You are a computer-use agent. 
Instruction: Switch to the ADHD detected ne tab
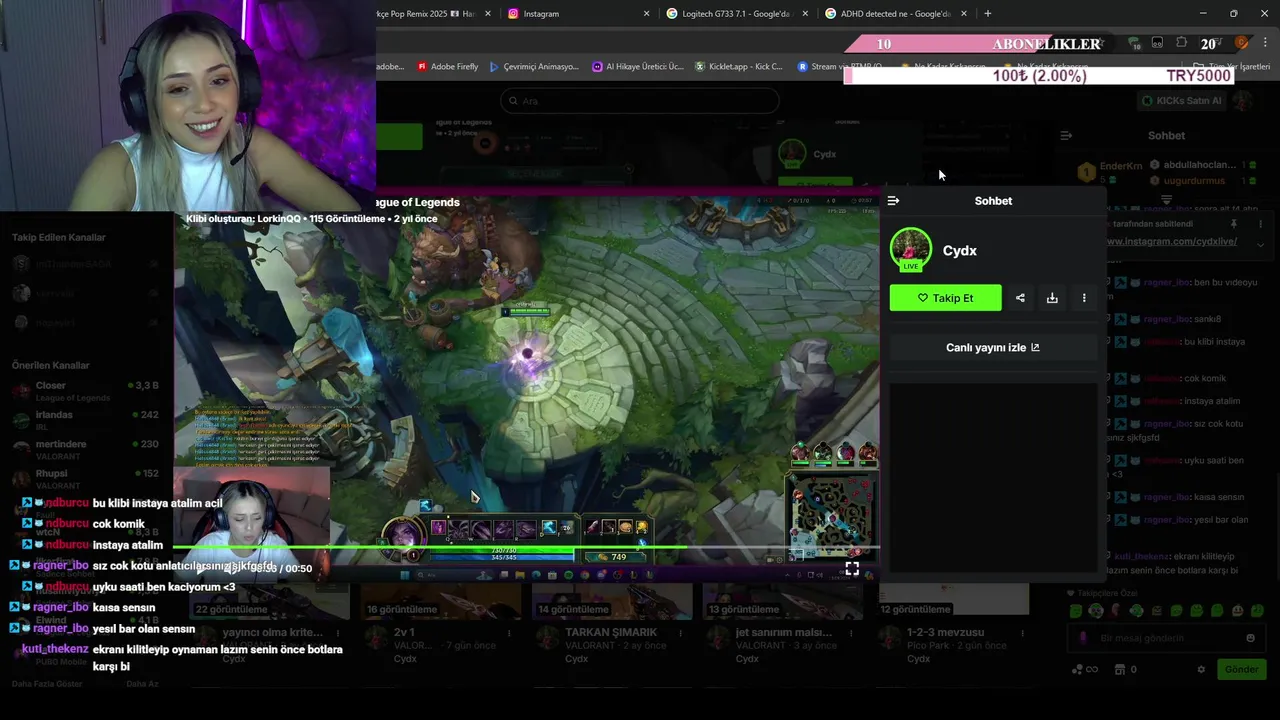[895, 14]
